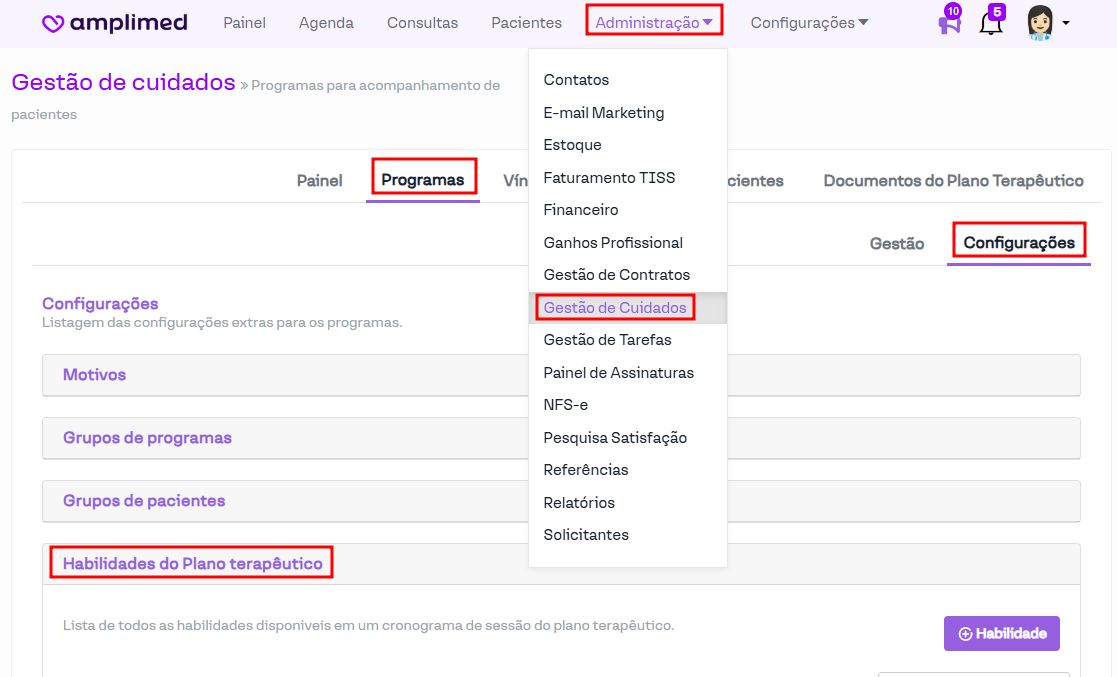Go to Agenda in the navbar
Viewport: 1117px width, 677px height.
tap(326, 22)
